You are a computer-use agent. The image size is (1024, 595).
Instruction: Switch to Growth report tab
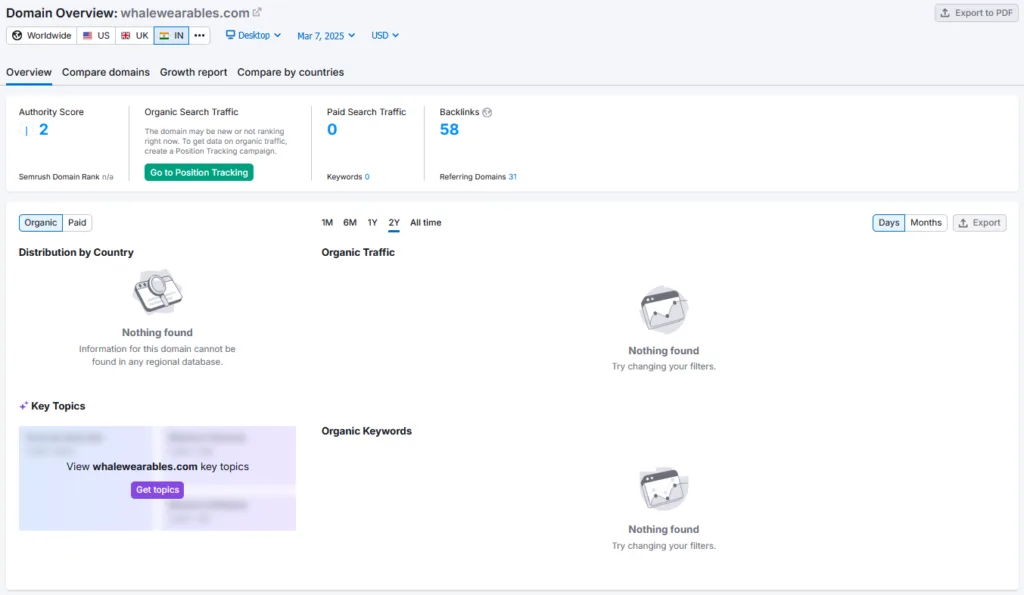pyautogui.click(x=193, y=72)
